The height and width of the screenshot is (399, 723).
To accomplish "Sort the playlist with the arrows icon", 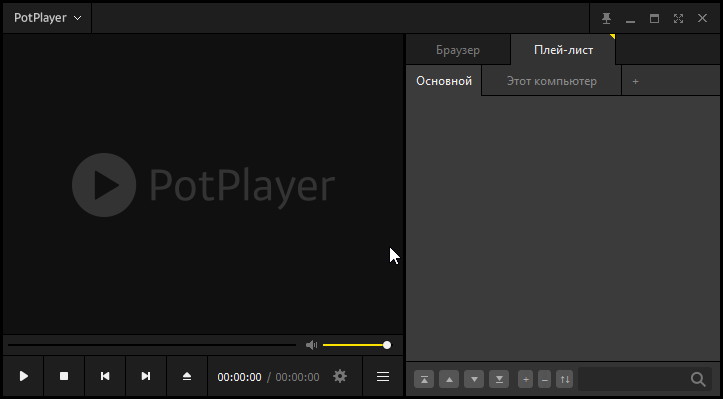I will 565,380.
